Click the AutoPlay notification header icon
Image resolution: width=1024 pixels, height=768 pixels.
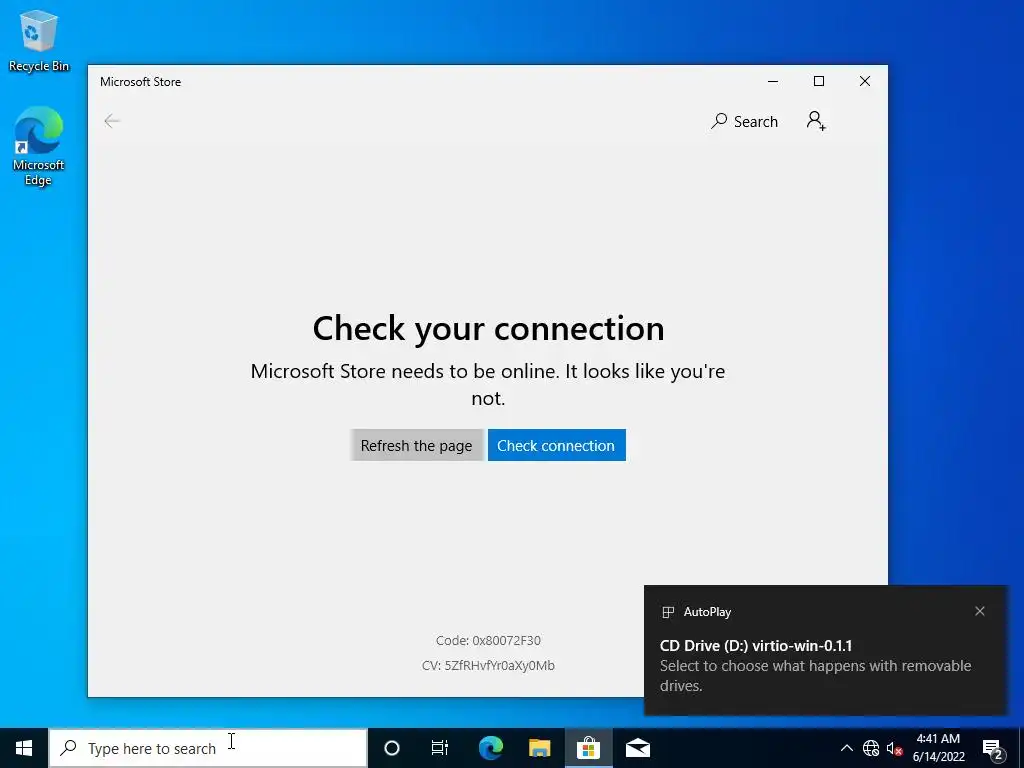pyautogui.click(x=668, y=612)
